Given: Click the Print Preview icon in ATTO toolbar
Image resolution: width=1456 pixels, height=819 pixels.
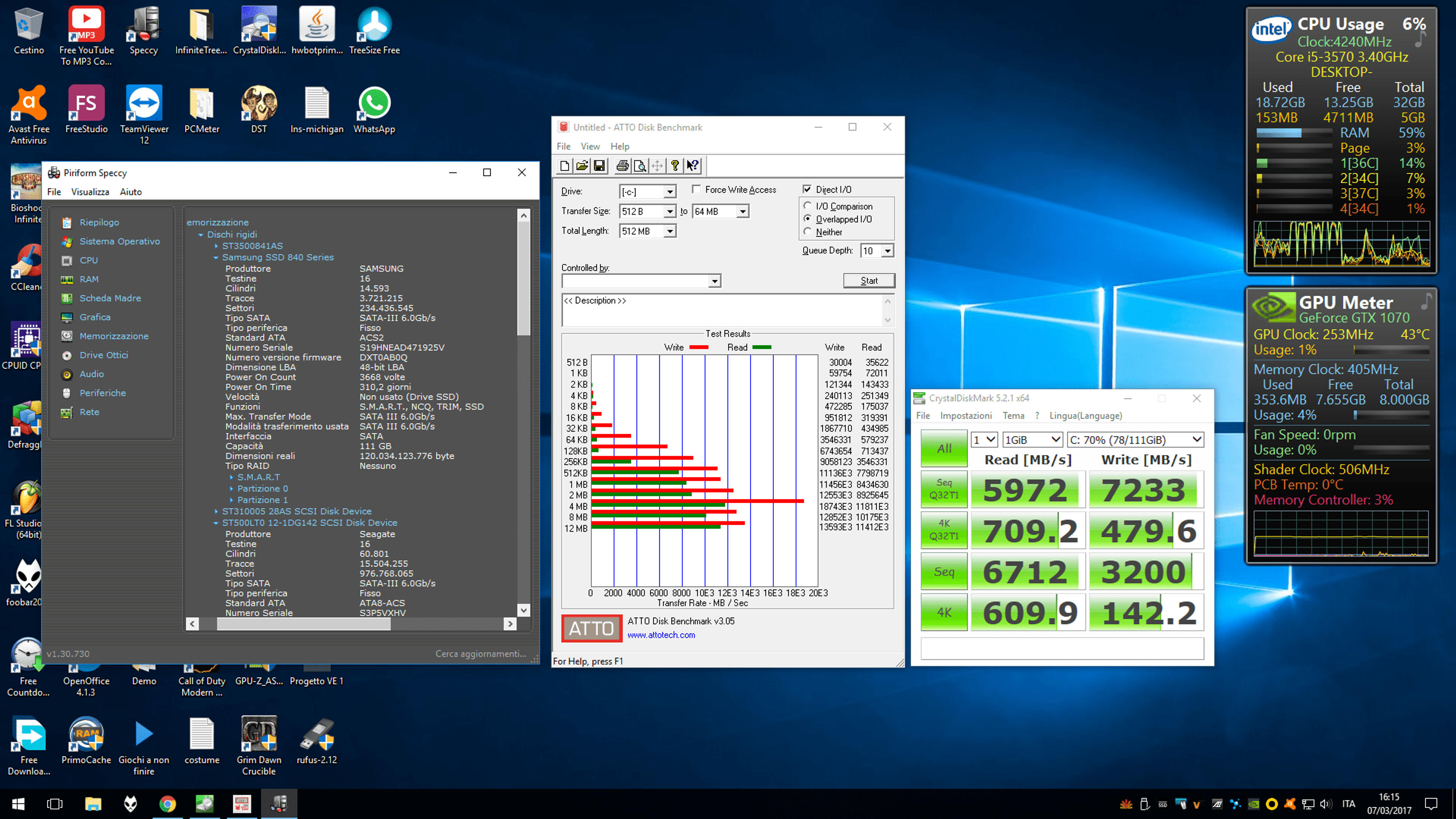Looking at the screenshot, I should pos(640,166).
